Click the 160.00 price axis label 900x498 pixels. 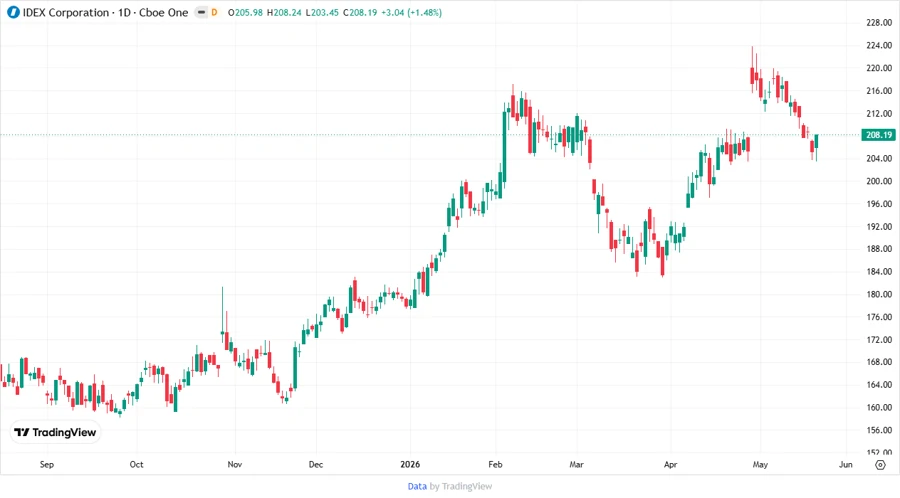[x=879, y=407]
